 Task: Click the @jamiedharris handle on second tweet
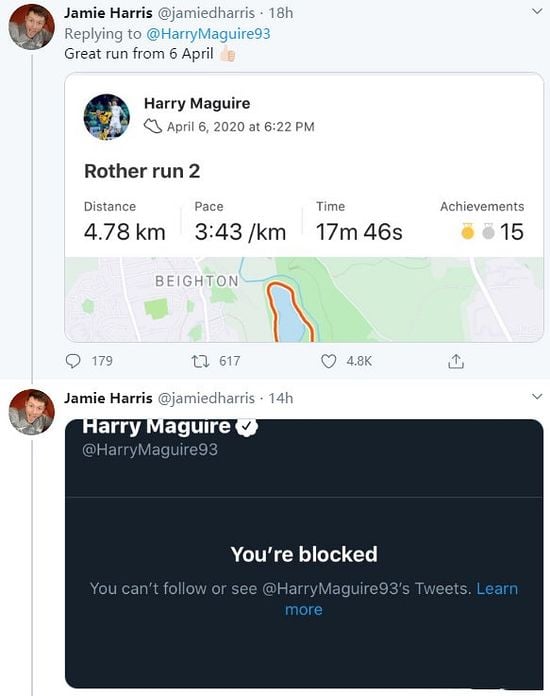206,398
